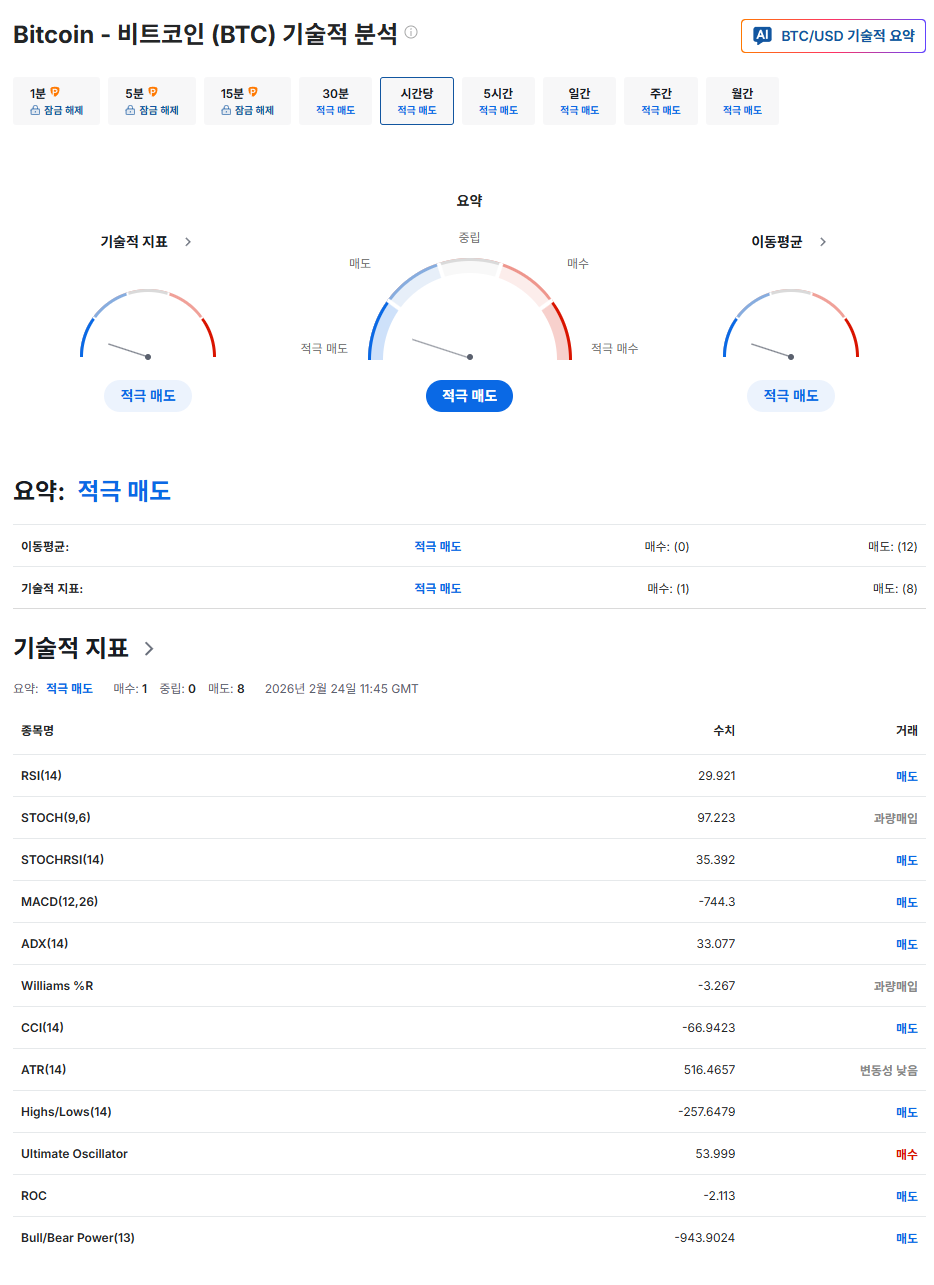Click the ROC value -2.113
934x1285 pixels.
click(x=719, y=1196)
